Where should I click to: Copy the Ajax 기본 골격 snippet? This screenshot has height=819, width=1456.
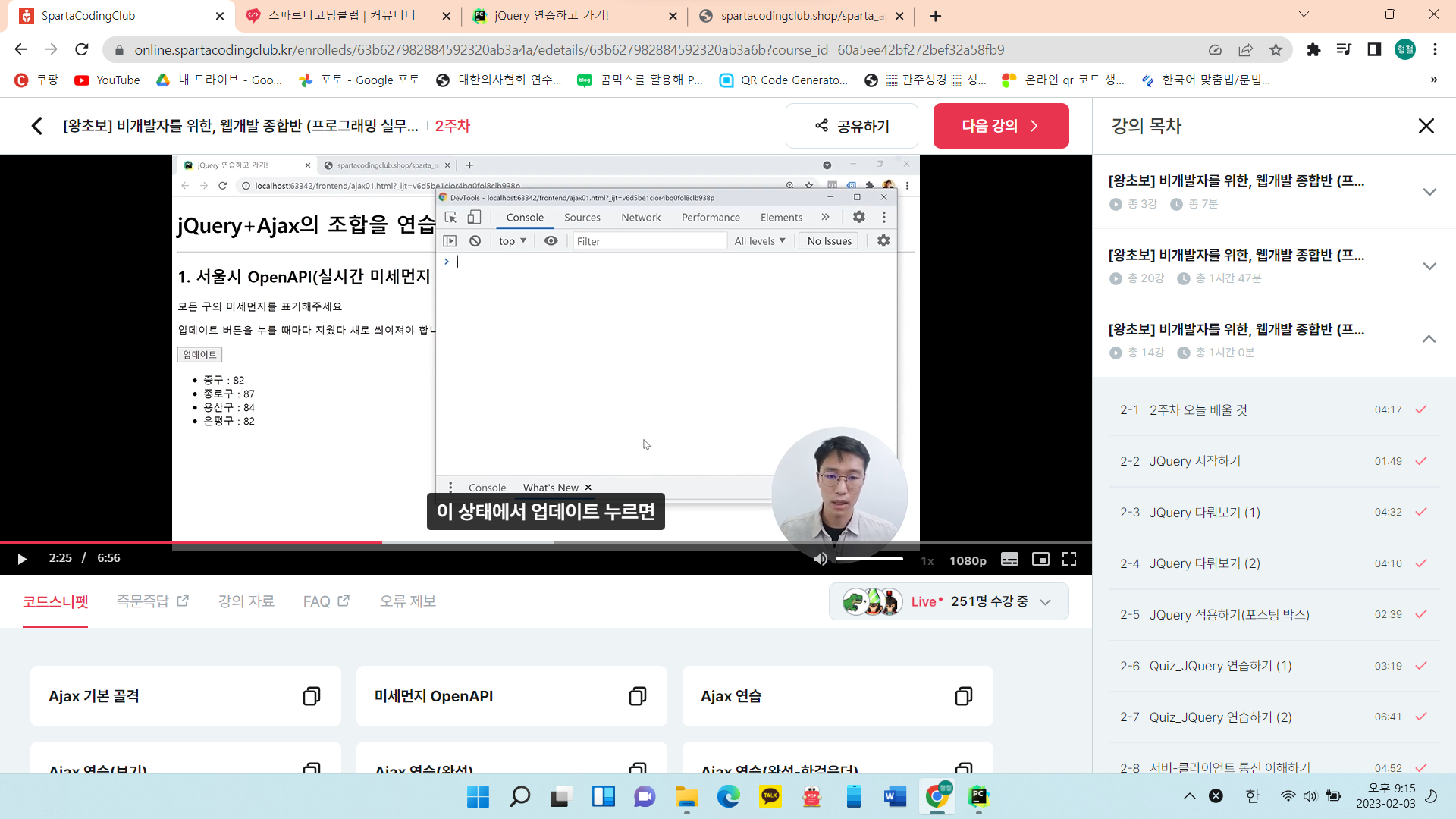(x=311, y=696)
